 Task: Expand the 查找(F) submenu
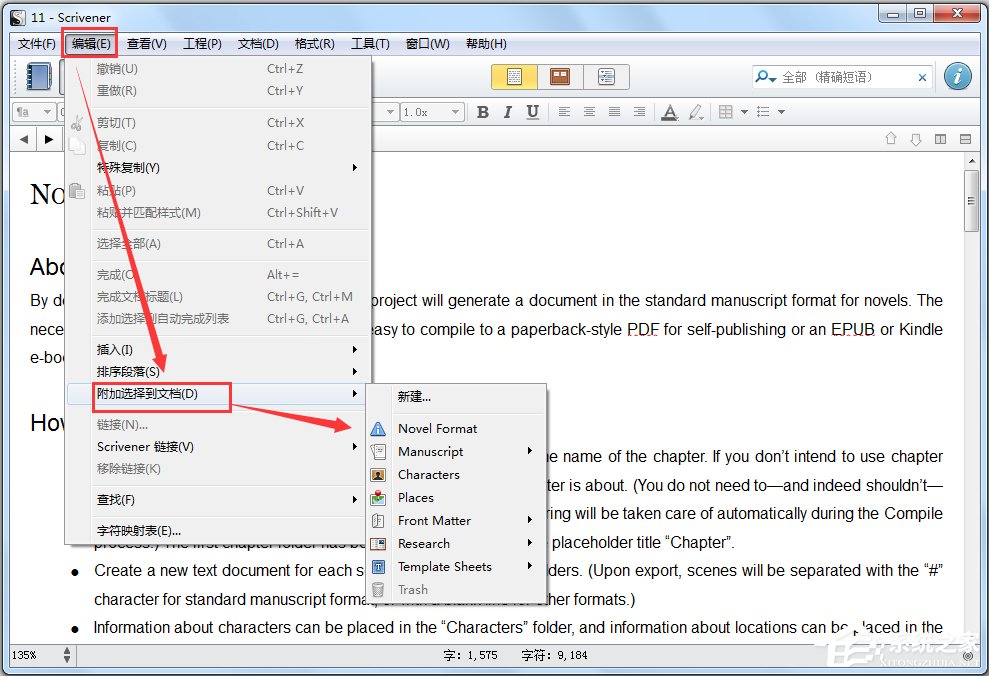[218, 499]
